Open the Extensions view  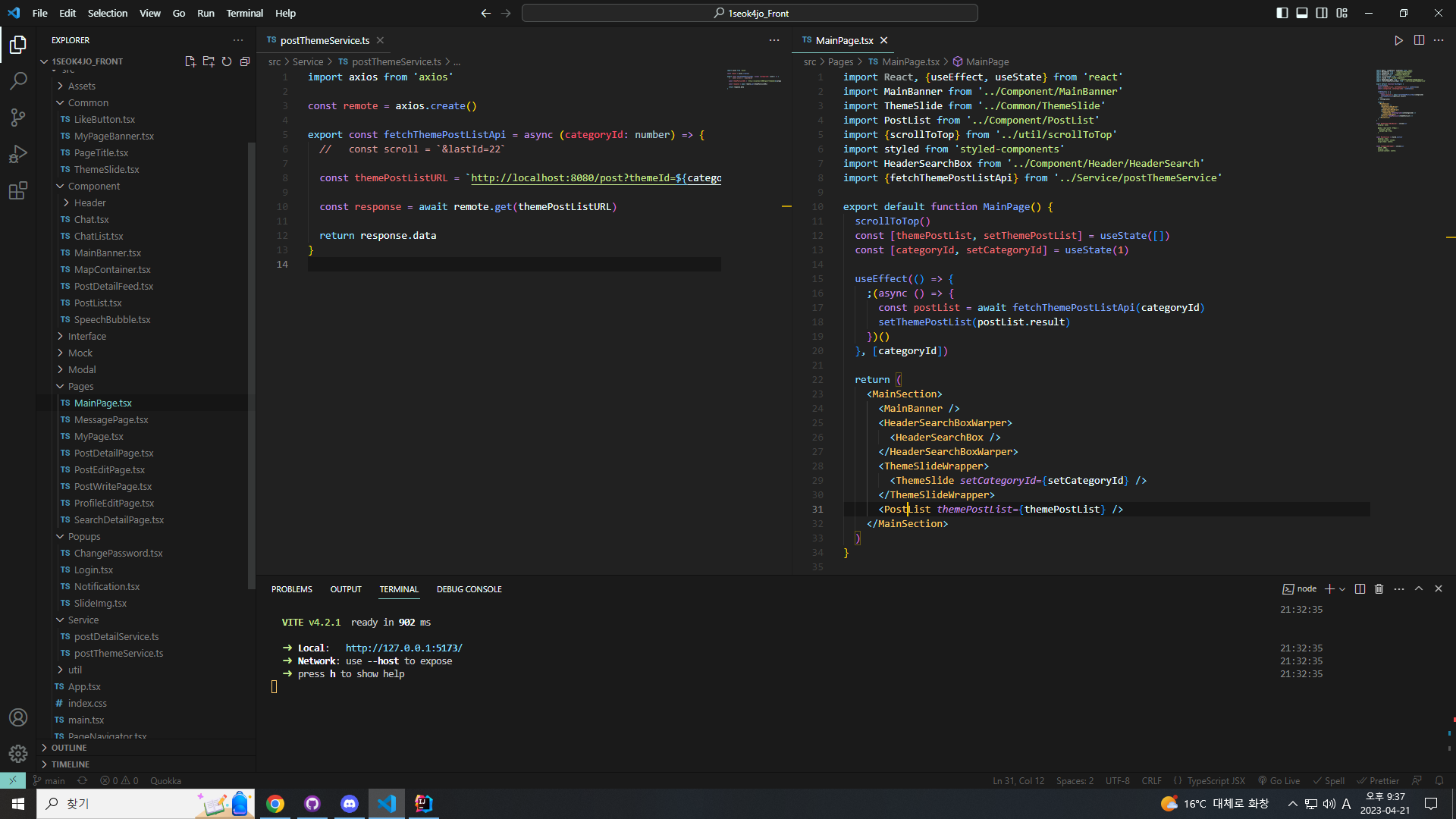point(18,190)
